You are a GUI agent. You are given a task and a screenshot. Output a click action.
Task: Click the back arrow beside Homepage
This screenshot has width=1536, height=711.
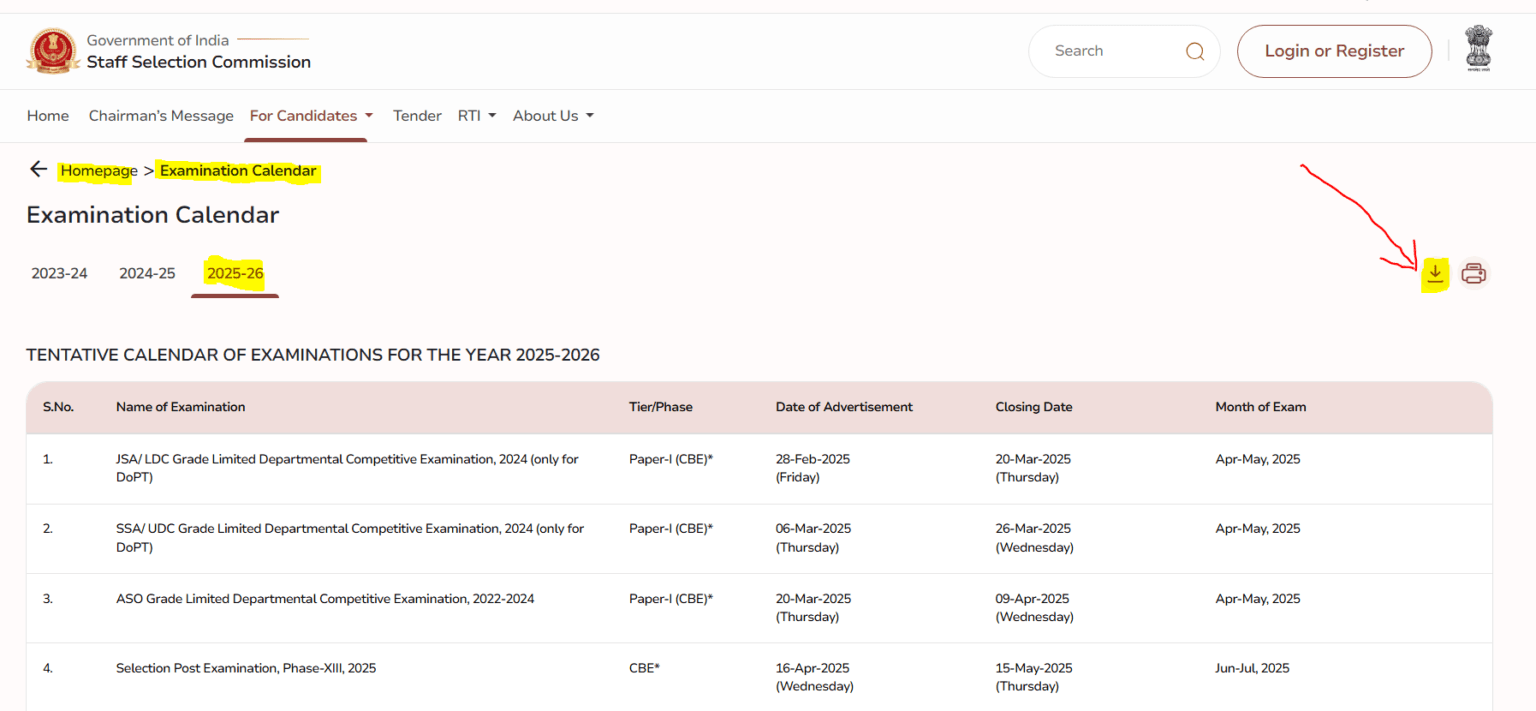[38, 169]
